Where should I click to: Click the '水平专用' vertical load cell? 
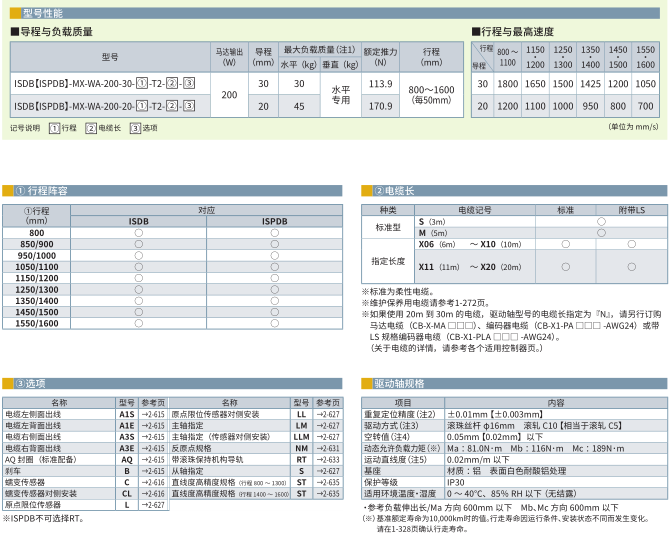click(341, 95)
